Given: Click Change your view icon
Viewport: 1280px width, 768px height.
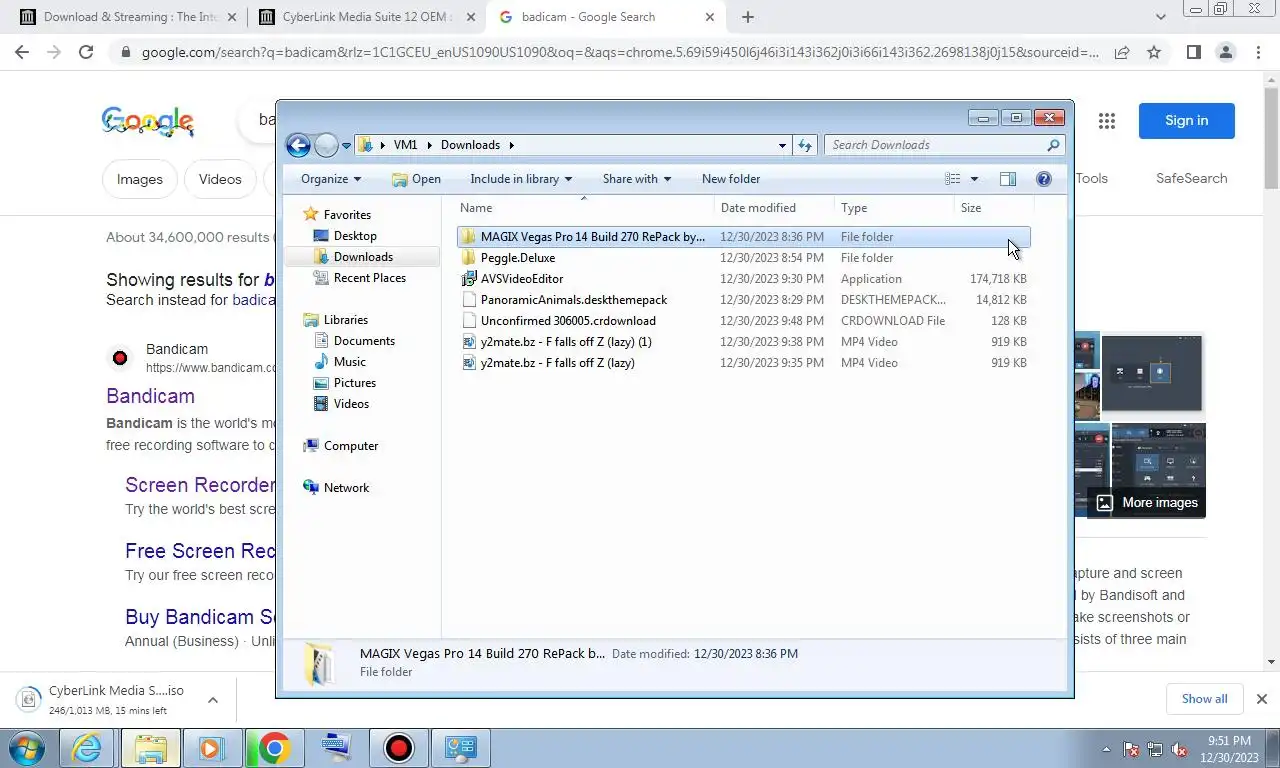Looking at the screenshot, I should pos(953,179).
